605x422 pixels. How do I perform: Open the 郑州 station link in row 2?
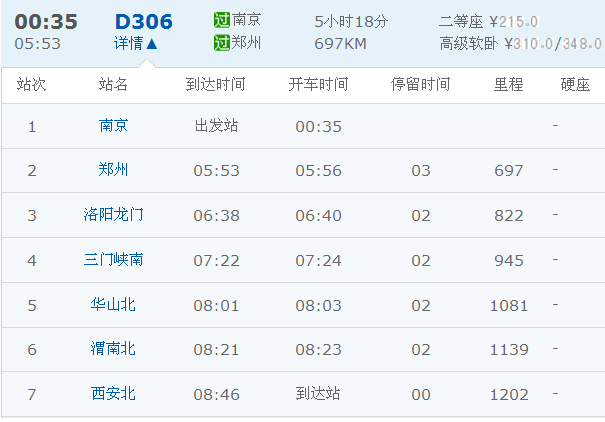tap(113, 170)
